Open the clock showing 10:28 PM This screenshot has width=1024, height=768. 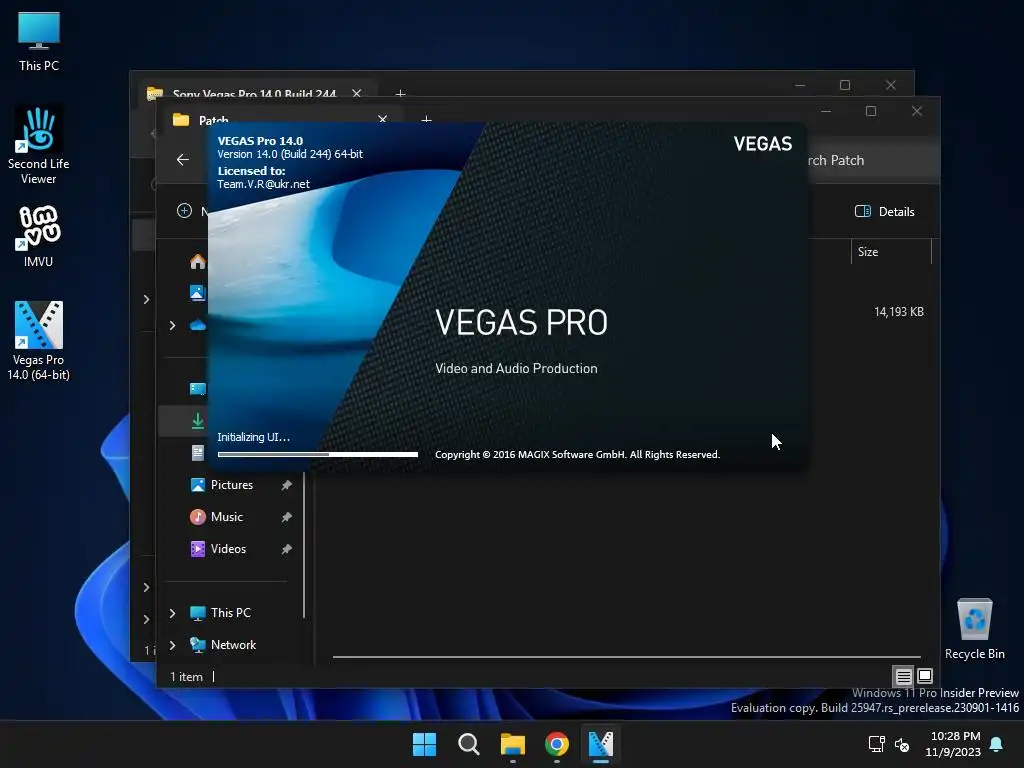pos(953,744)
